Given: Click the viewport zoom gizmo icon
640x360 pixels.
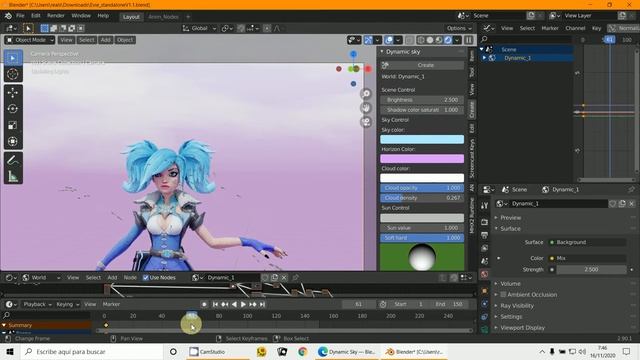Looking at the screenshot, I should tap(366, 93).
